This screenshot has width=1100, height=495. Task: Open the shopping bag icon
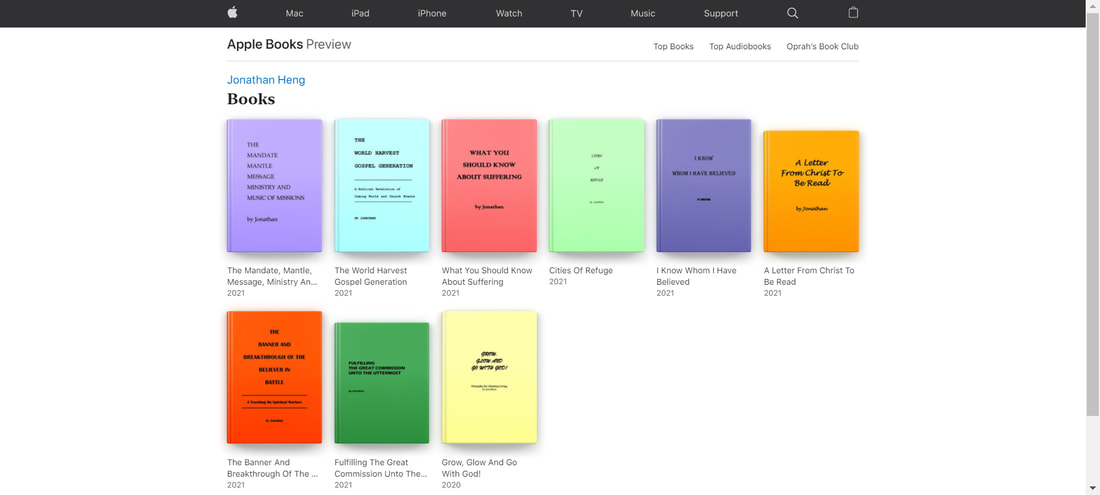pyautogui.click(x=853, y=13)
